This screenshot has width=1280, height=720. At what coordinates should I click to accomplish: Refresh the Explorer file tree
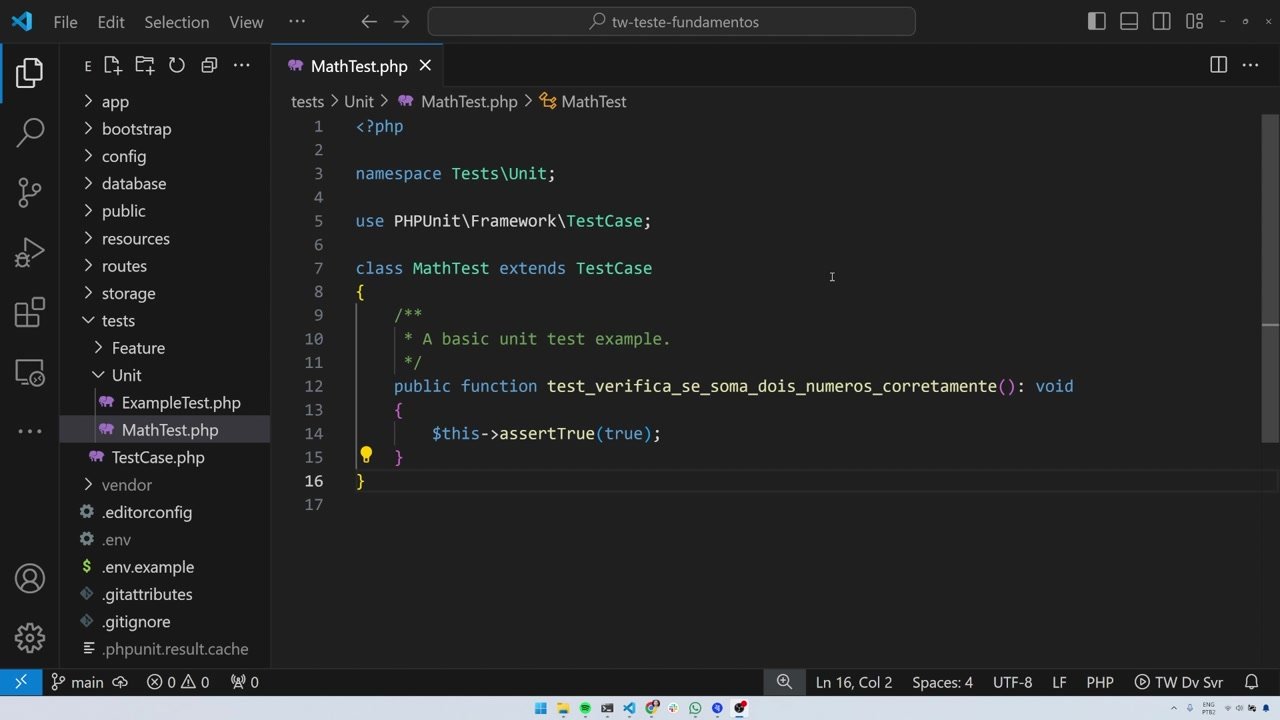pyautogui.click(x=177, y=66)
